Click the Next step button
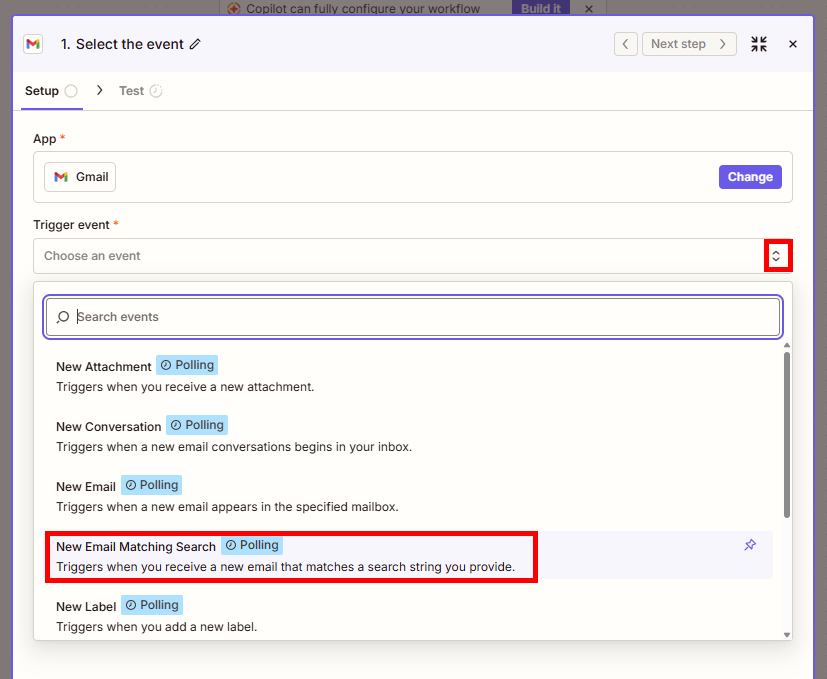 (x=689, y=44)
